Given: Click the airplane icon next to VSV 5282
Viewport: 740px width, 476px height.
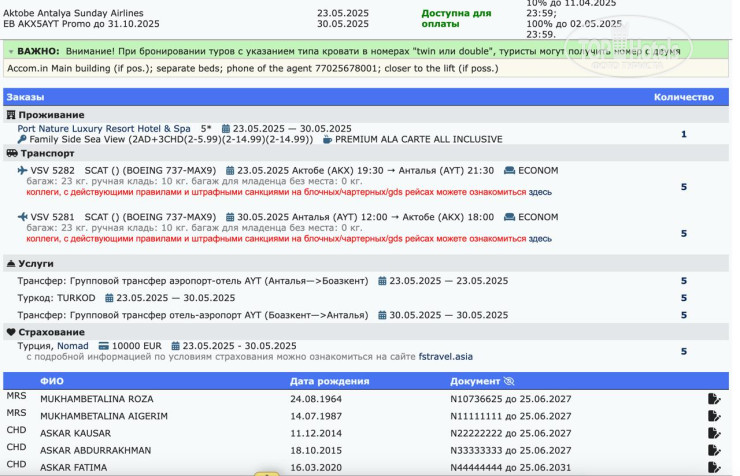Looking at the screenshot, I should [x=23, y=170].
